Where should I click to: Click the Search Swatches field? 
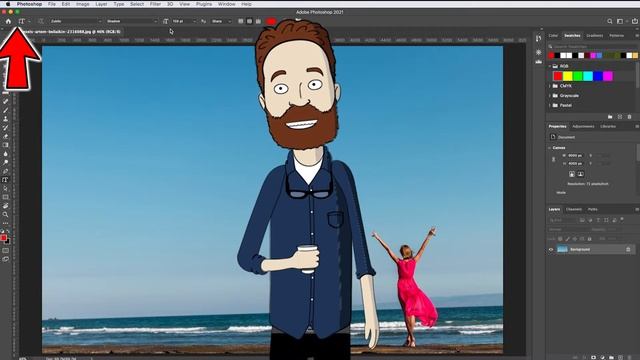pos(592,47)
